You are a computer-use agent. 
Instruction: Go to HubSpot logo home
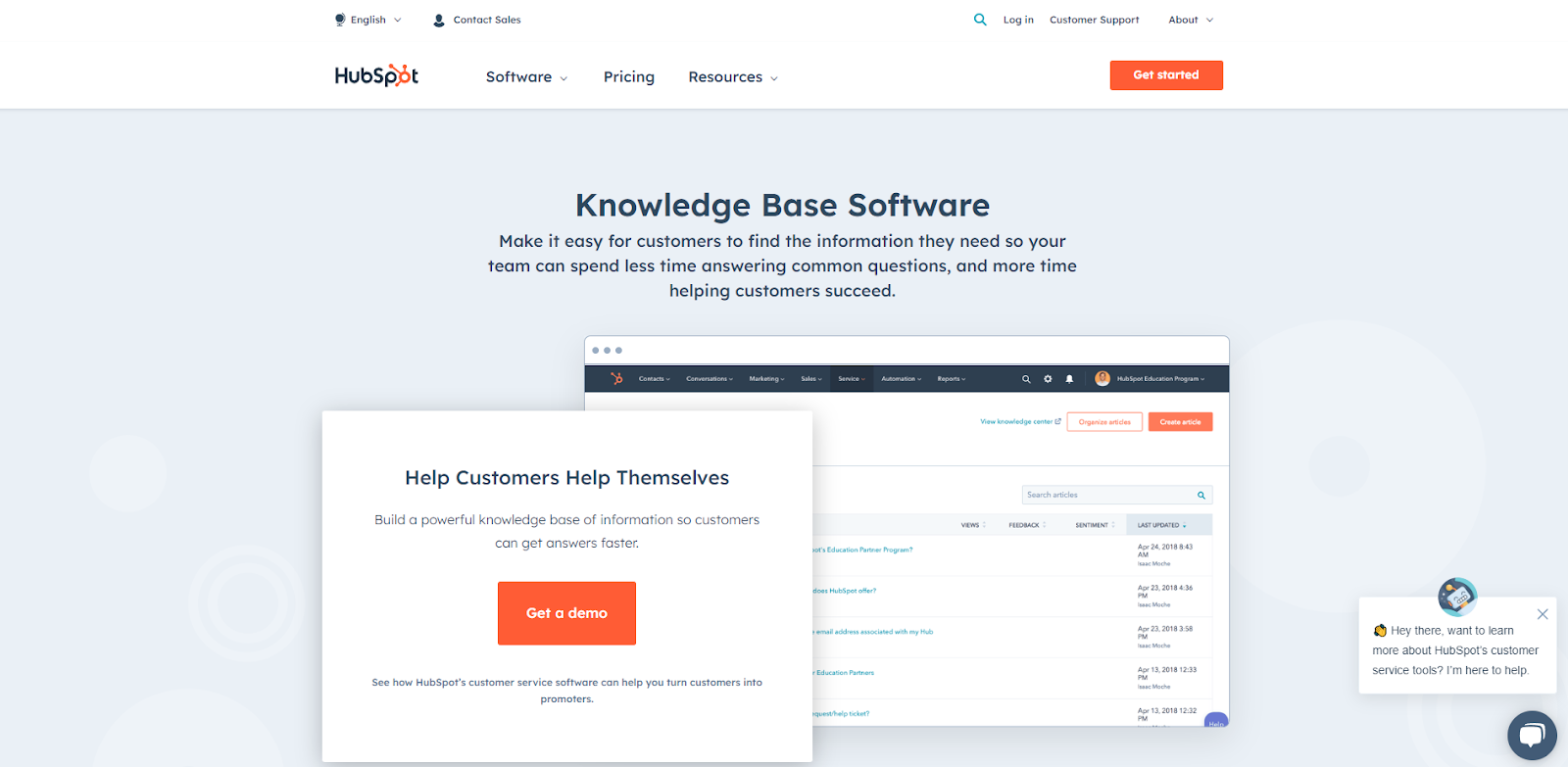(376, 75)
